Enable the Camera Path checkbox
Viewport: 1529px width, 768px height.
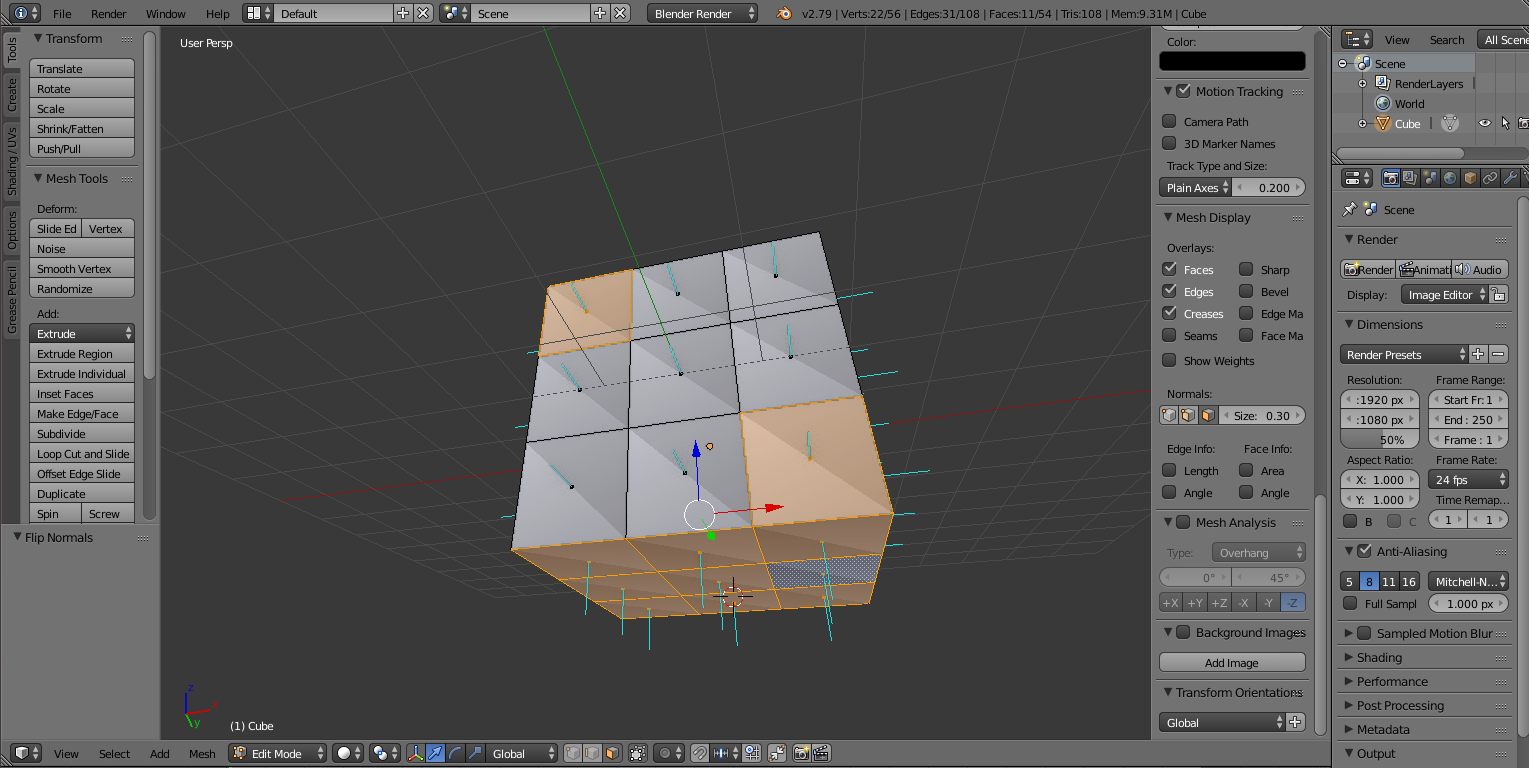pyautogui.click(x=1169, y=121)
